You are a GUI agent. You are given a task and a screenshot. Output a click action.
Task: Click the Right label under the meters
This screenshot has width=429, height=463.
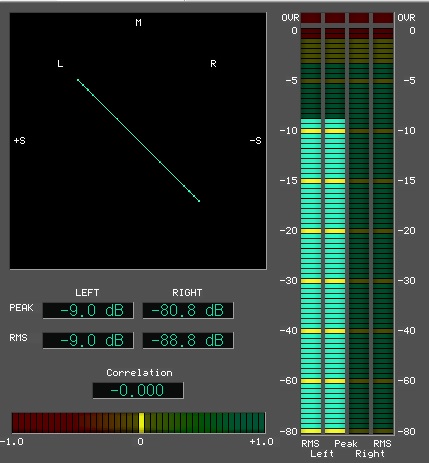[370, 454]
